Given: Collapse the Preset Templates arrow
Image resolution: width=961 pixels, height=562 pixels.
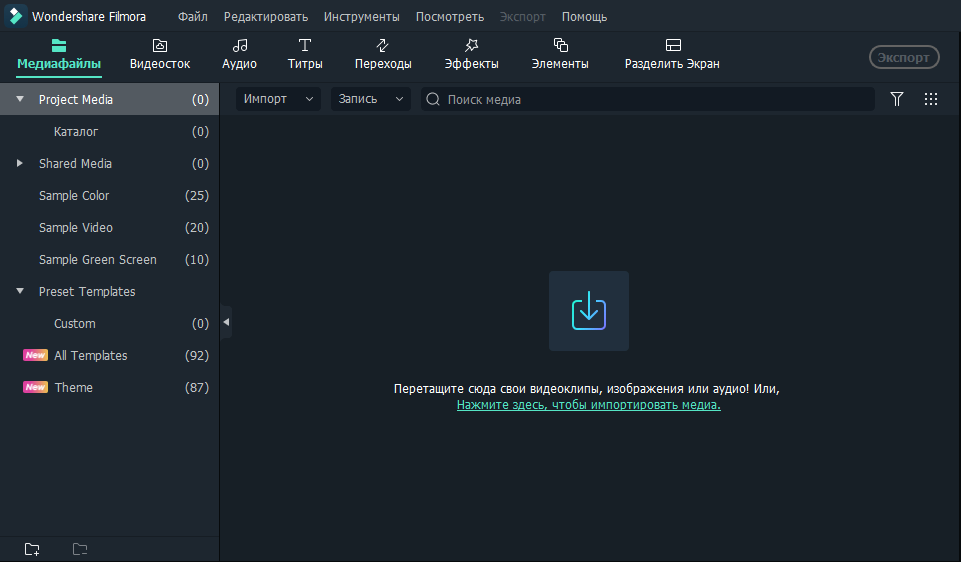Looking at the screenshot, I should pyautogui.click(x=20, y=291).
